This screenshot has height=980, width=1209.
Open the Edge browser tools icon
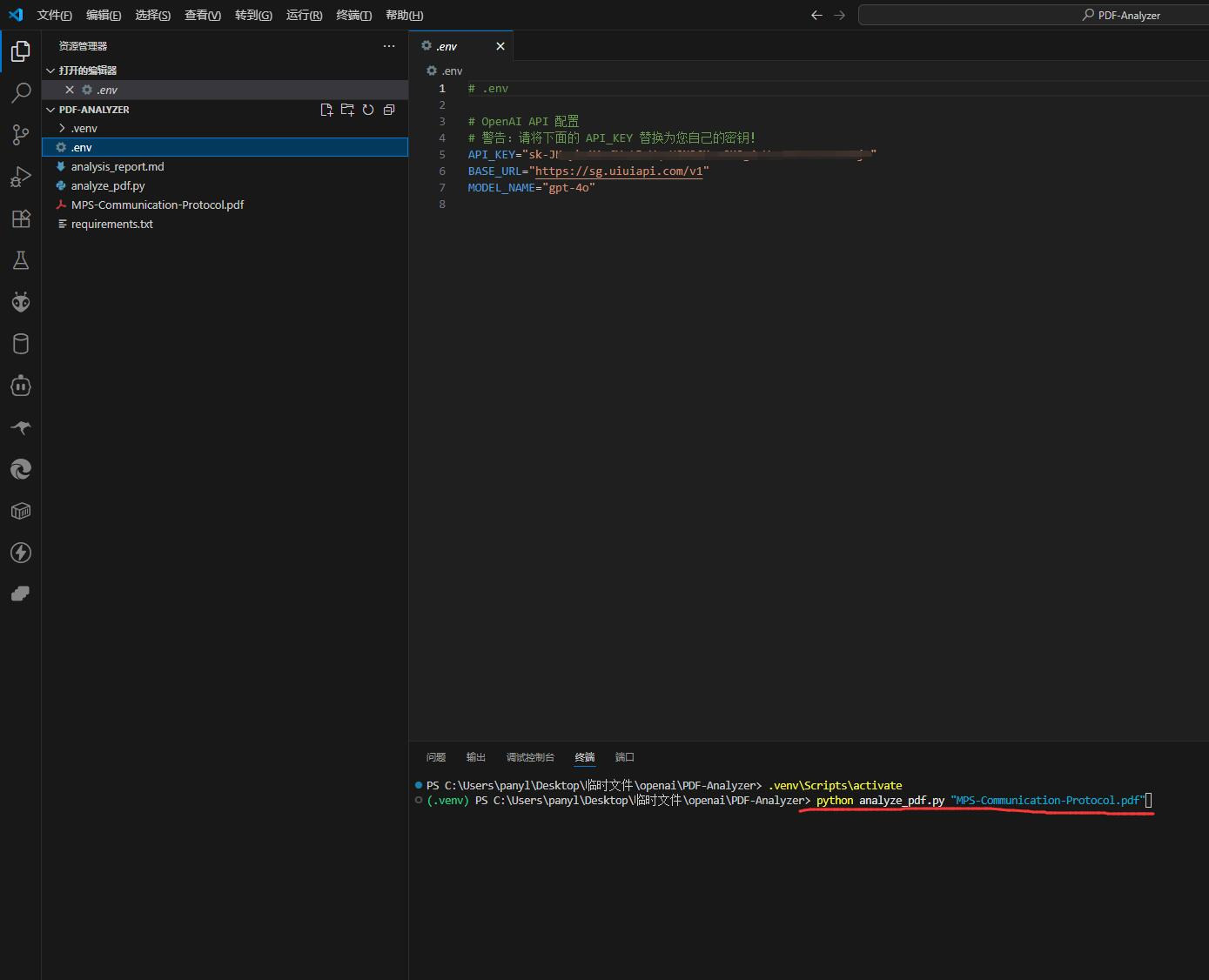click(x=21, y=469)
